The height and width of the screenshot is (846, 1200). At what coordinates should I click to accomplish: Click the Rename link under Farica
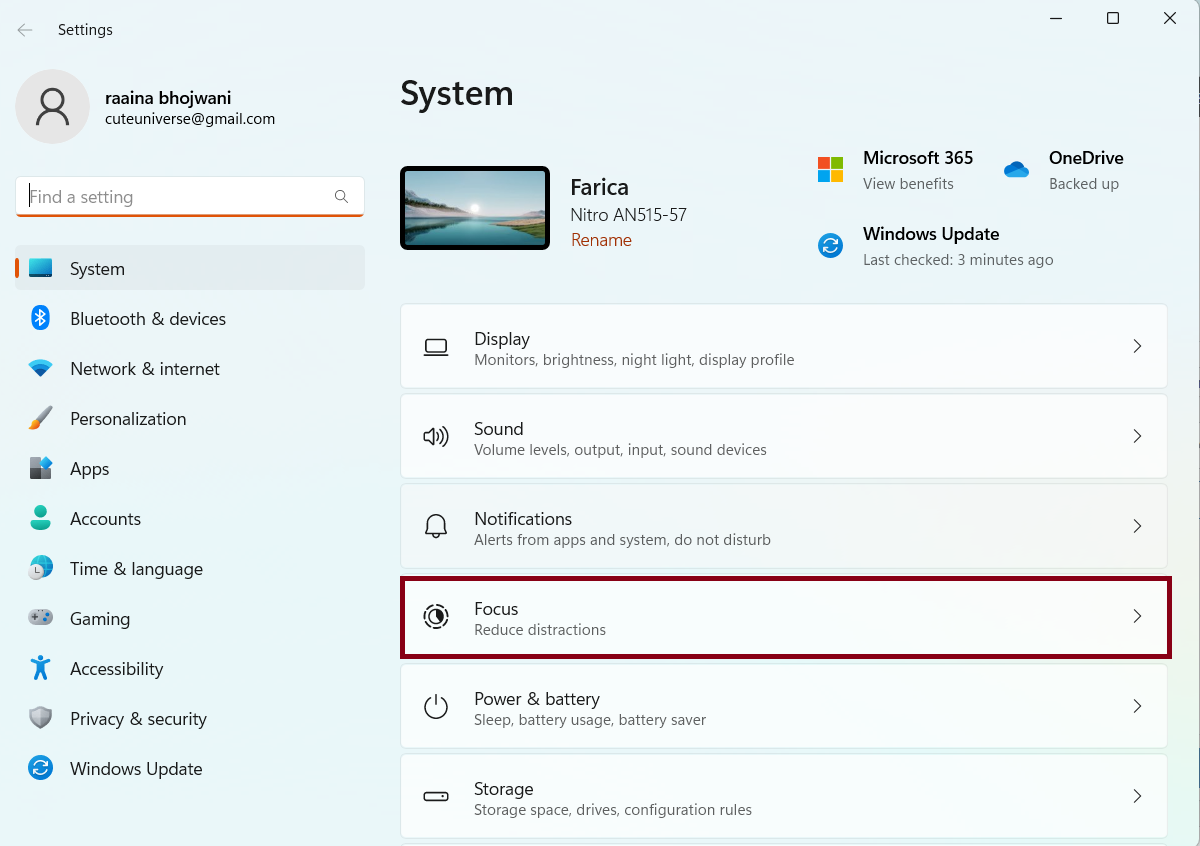pos(601,240)
